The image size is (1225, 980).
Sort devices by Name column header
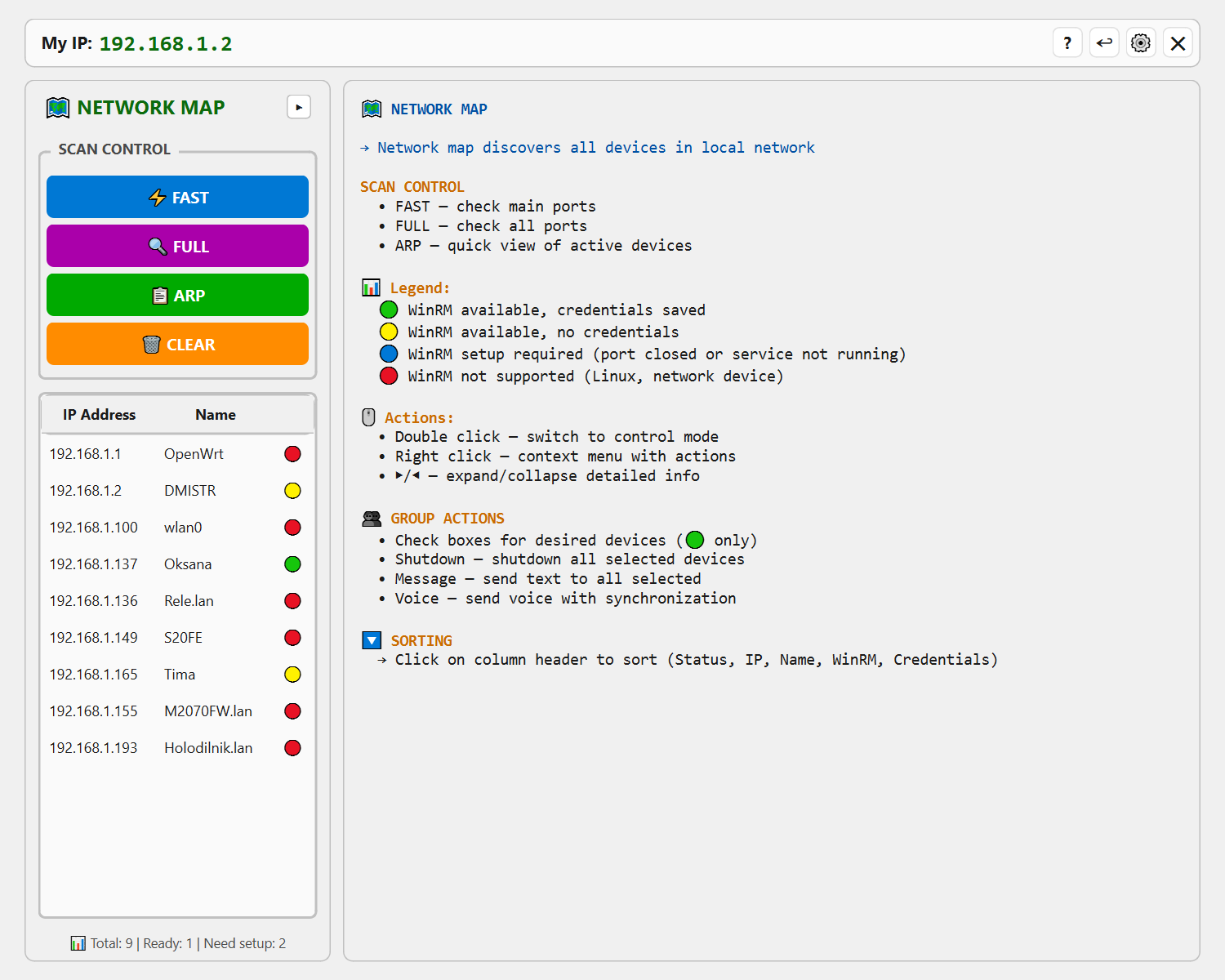click(215, 415)
